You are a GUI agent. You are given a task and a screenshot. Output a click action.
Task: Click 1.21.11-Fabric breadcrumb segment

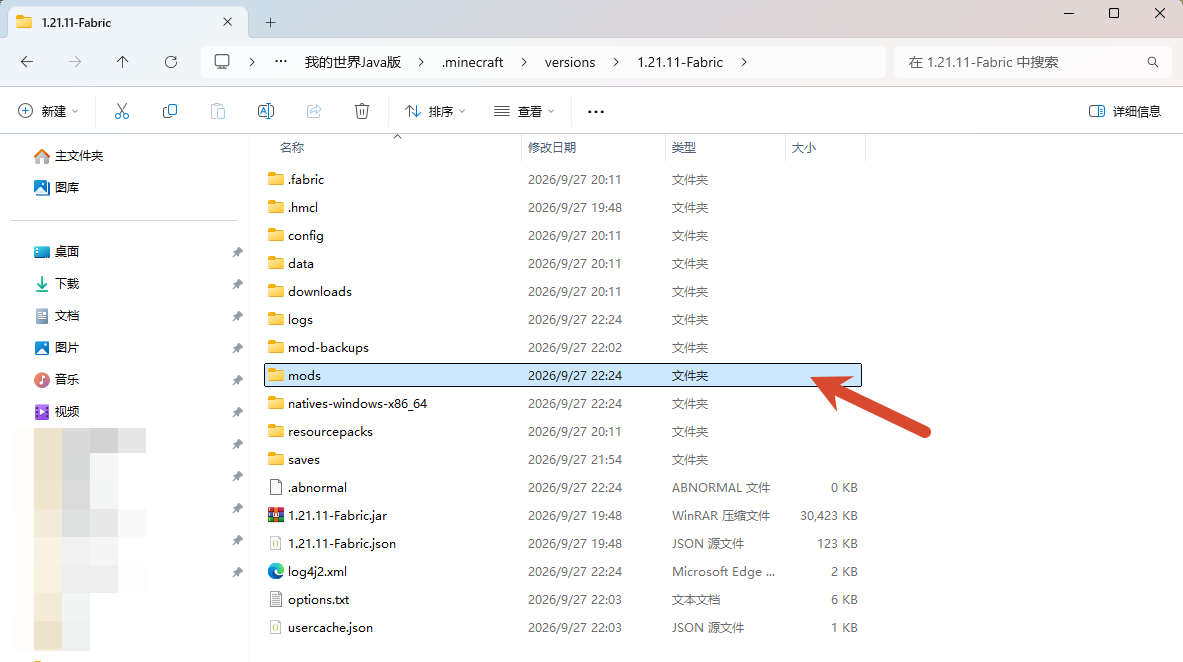pyautogui.click(x=680, y=62)
